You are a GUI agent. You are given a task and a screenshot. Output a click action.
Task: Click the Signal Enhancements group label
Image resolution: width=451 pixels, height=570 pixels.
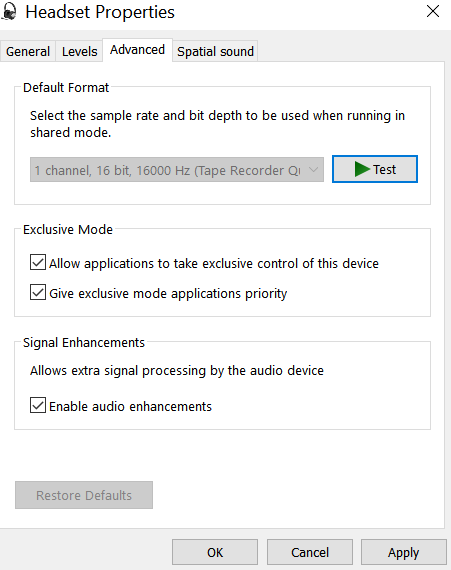click(x=84, y=342)
